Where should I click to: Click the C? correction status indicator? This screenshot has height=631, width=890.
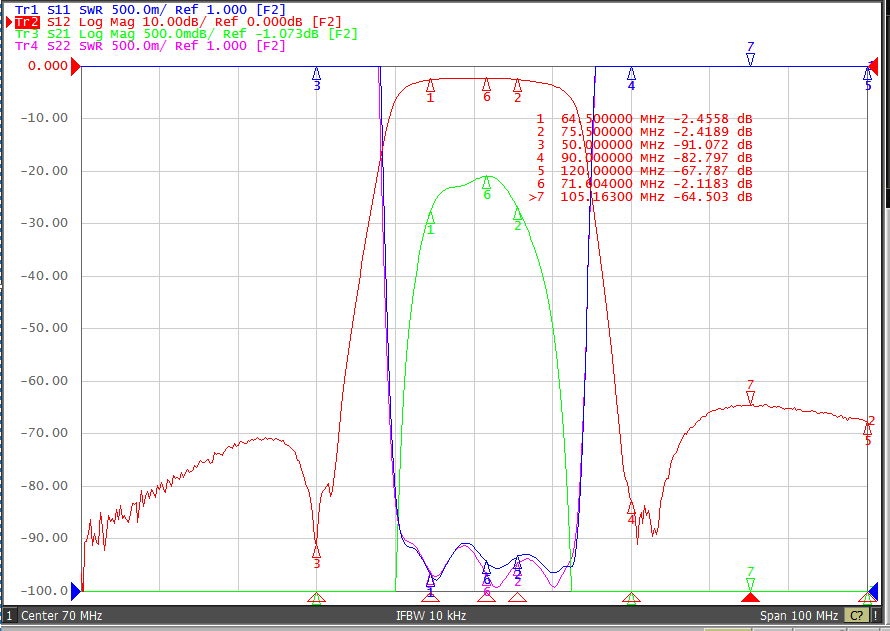coord(857,615)
